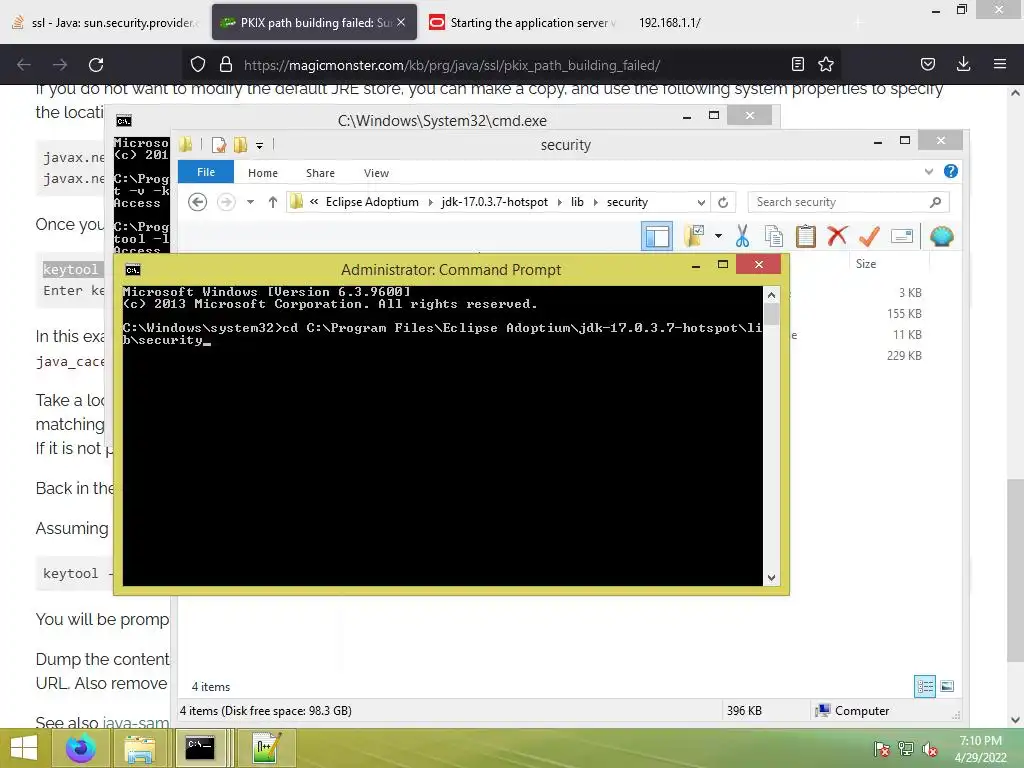Image resolution: width=1024 pixels, height=768 pixels.
Task: Click the folder options icon with checkmark
Action: [x=694, y=236]
